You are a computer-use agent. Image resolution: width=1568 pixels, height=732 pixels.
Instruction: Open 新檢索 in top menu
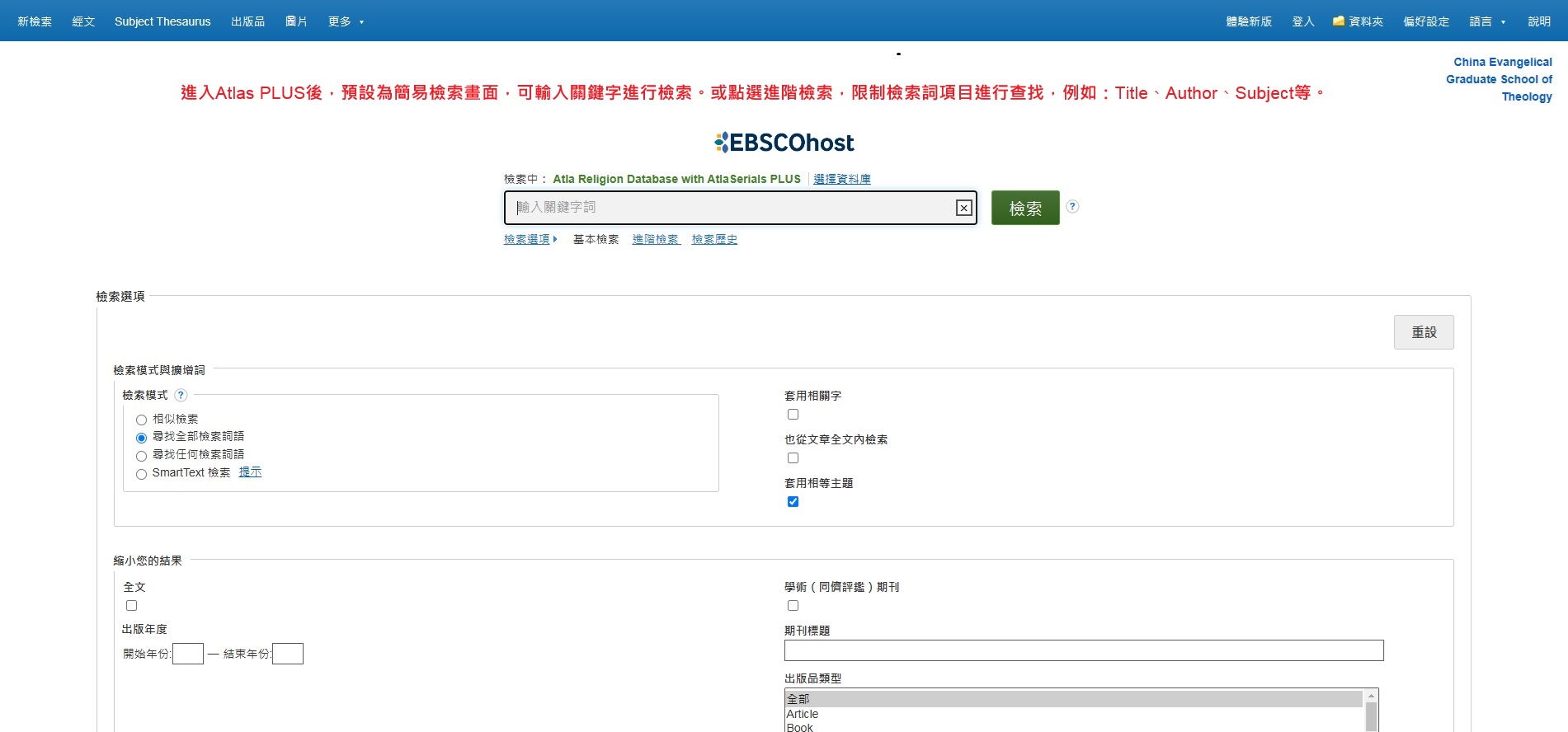[x=35, y=21]
